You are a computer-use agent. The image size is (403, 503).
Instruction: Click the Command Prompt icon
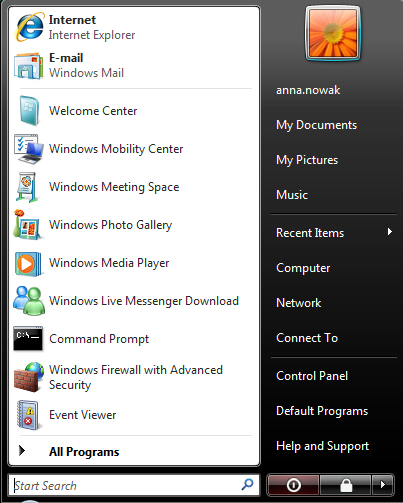coord(28,339)
